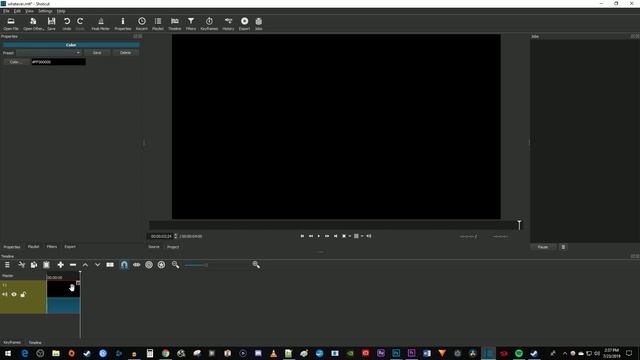Open the Export panel from the toolbar
The height and width of the screenshot is (360, 640).
pyautogui.click(x=244, y=24)
